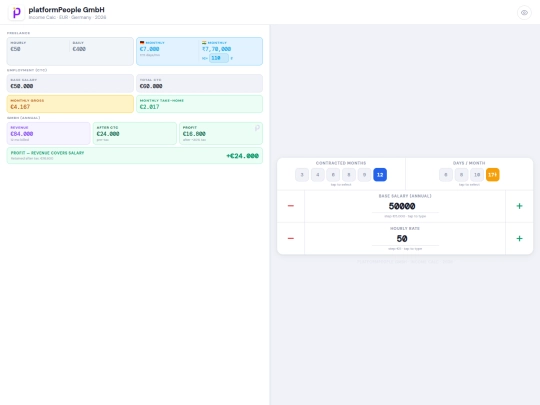540x405 pixels.
Task: Select the orange 17½ days per month option
Action: (x=492, y=175)
